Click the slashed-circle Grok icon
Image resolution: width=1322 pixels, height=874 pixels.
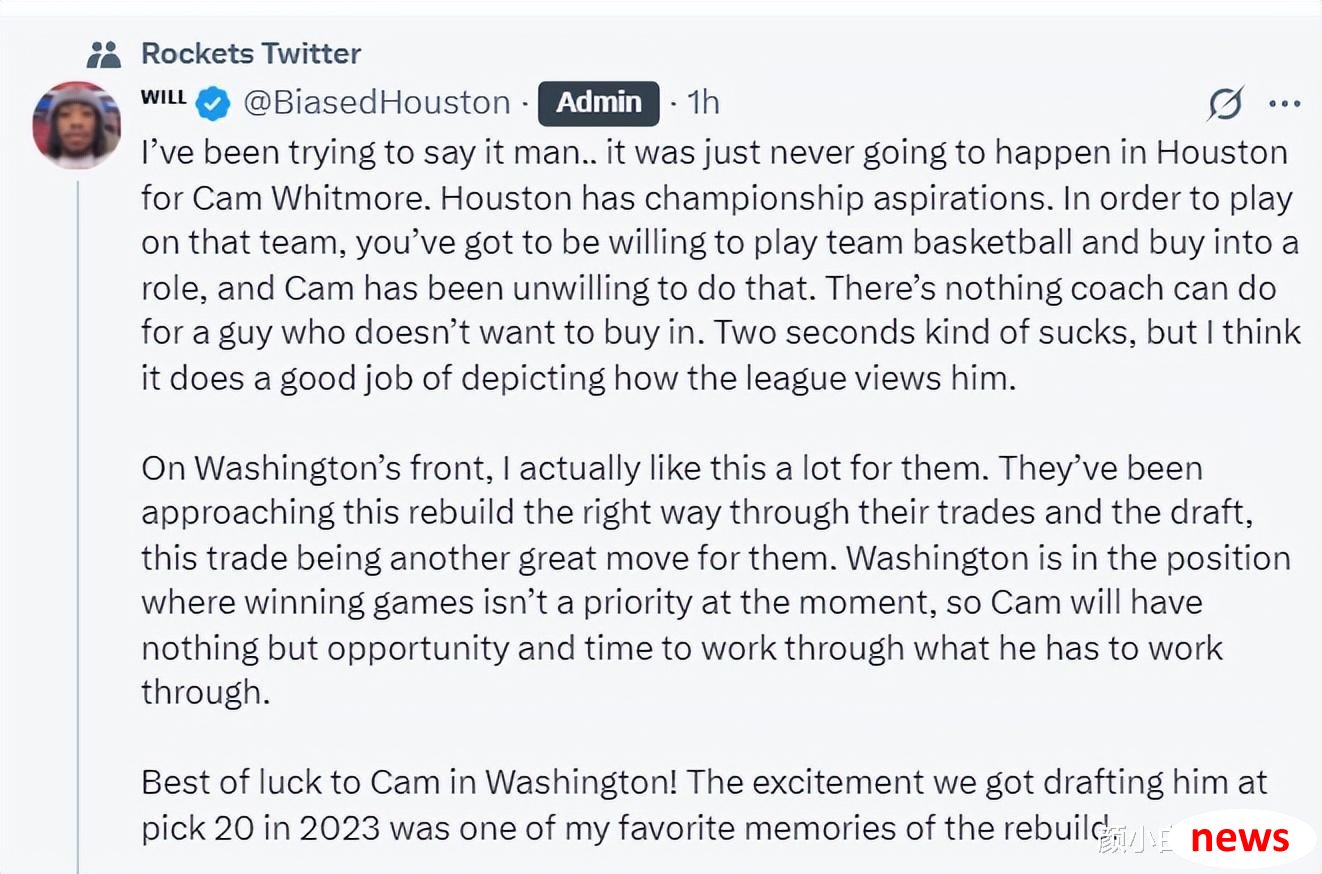[x=1225, y=103]
